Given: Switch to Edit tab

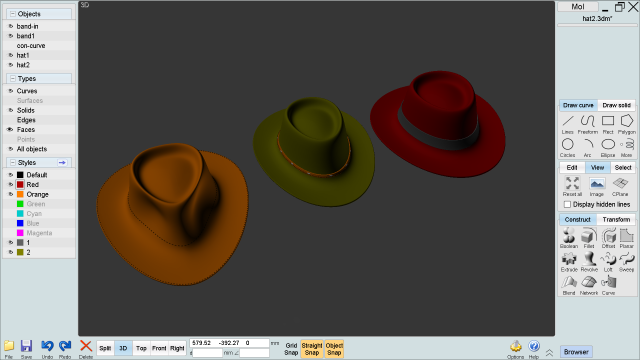Looking at the screenshot, I should point(572,167).
